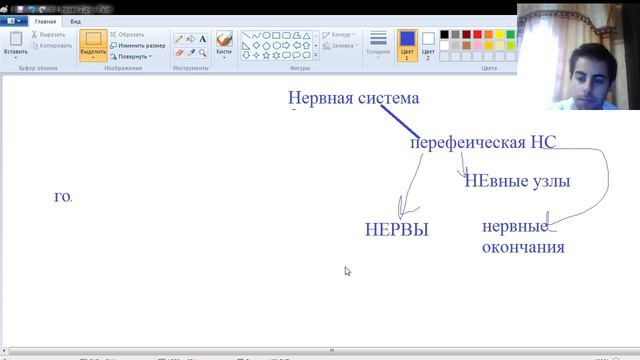Image resolution: width=640 pixels, height=360 pixels.
Task: Pick the black color swatch
Action: [x=444, y=35]
